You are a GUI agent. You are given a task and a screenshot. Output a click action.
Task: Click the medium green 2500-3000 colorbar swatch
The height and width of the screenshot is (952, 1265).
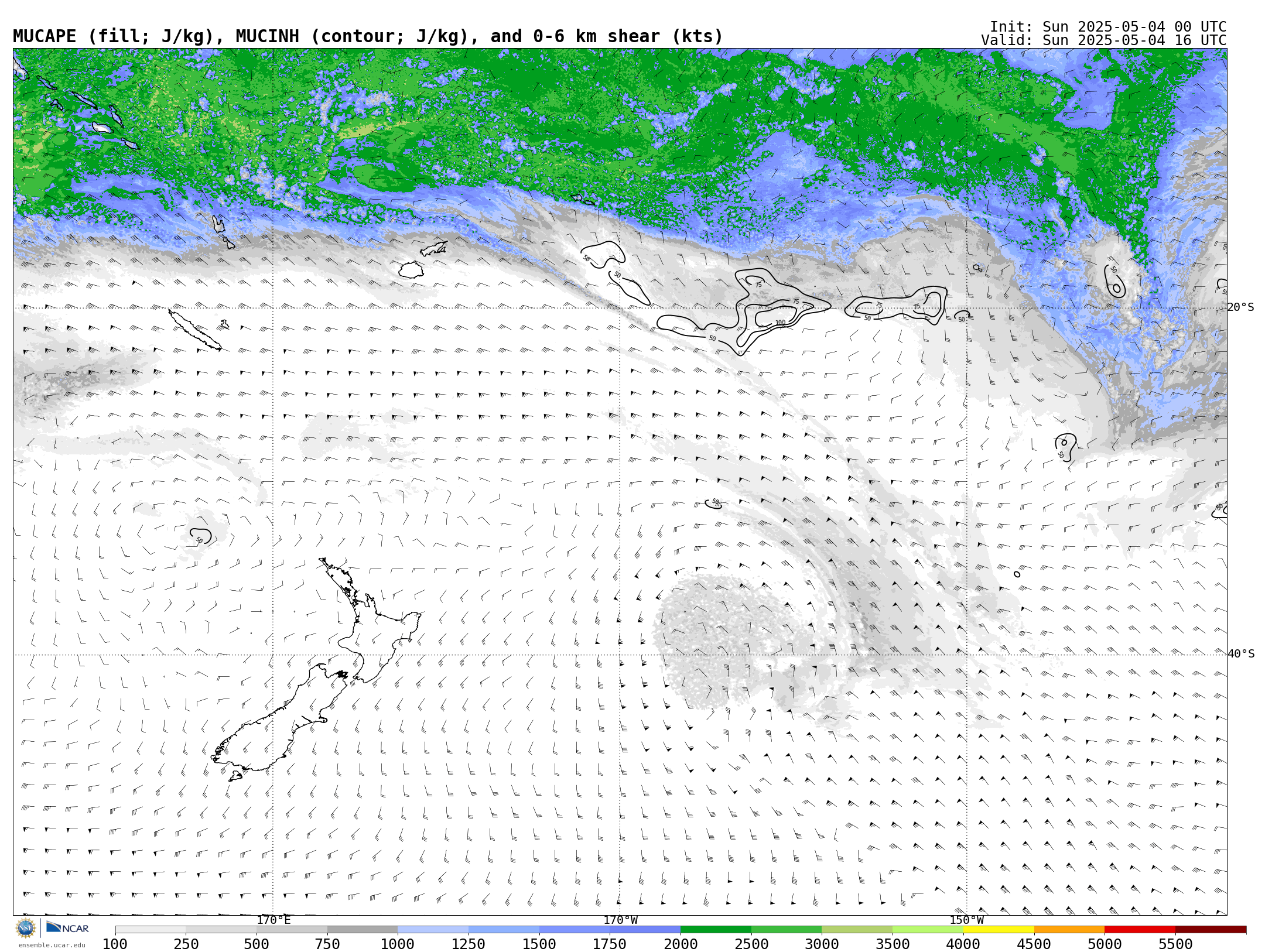point(787,930)
